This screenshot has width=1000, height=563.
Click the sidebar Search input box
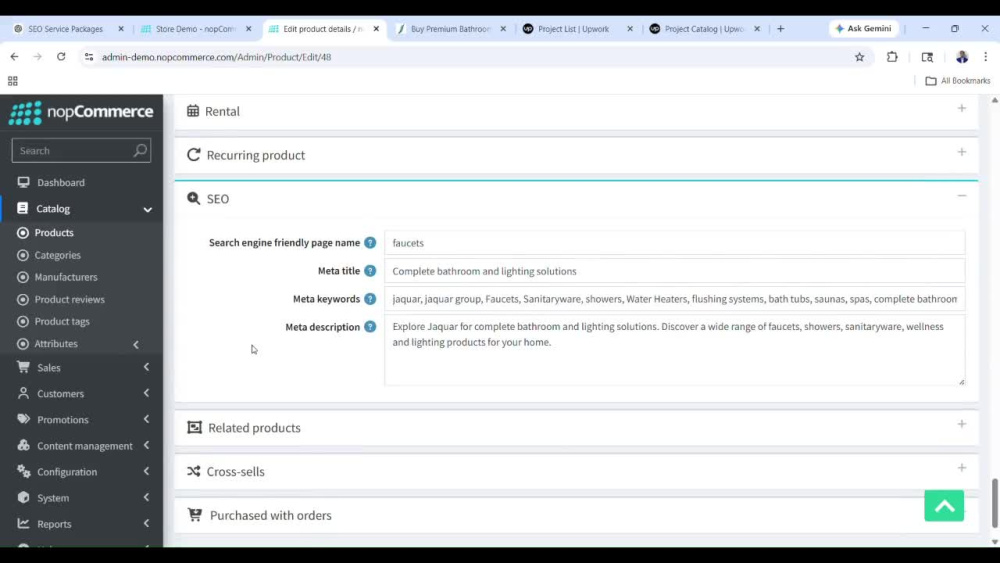coord(81,150)
